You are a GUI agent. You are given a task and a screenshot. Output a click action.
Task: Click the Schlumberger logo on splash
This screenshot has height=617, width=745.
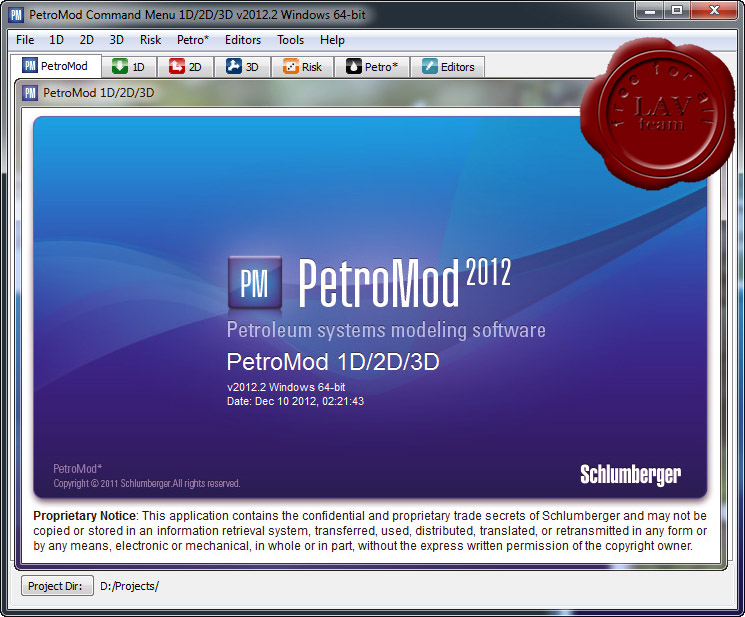(x=630, y=475)
